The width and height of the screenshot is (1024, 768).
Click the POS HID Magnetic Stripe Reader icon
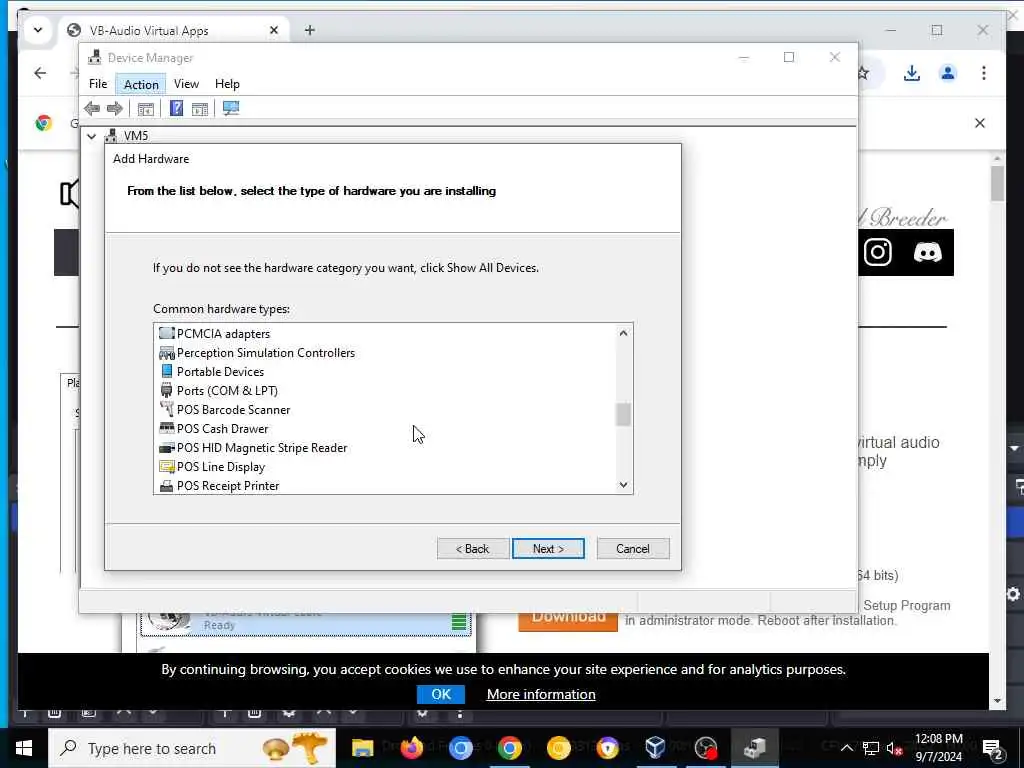coord(167,448)
